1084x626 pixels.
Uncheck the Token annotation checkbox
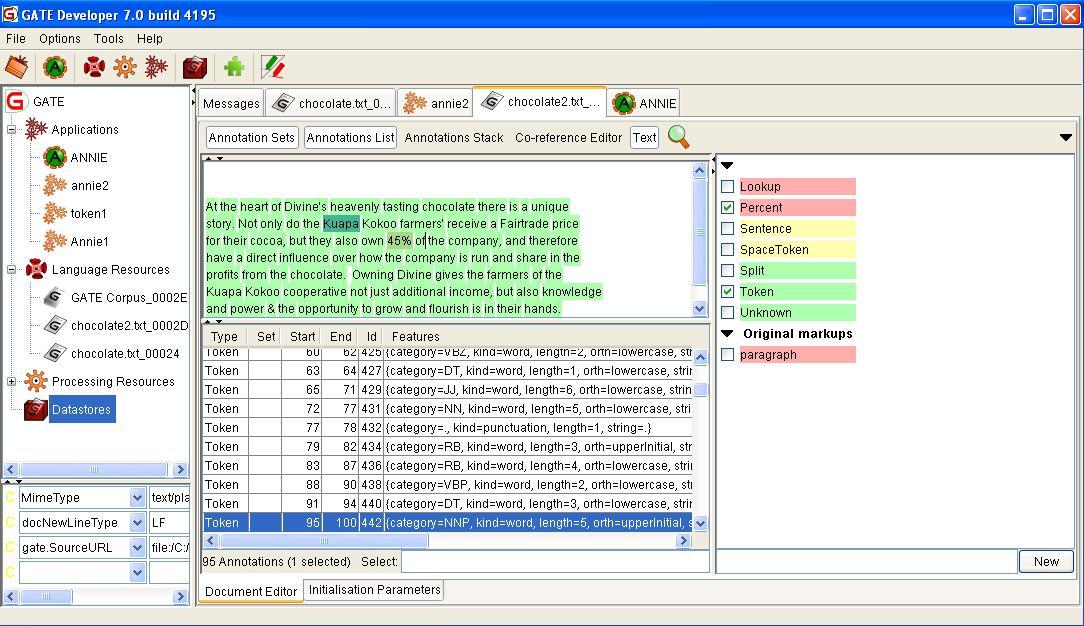point(727,292)
